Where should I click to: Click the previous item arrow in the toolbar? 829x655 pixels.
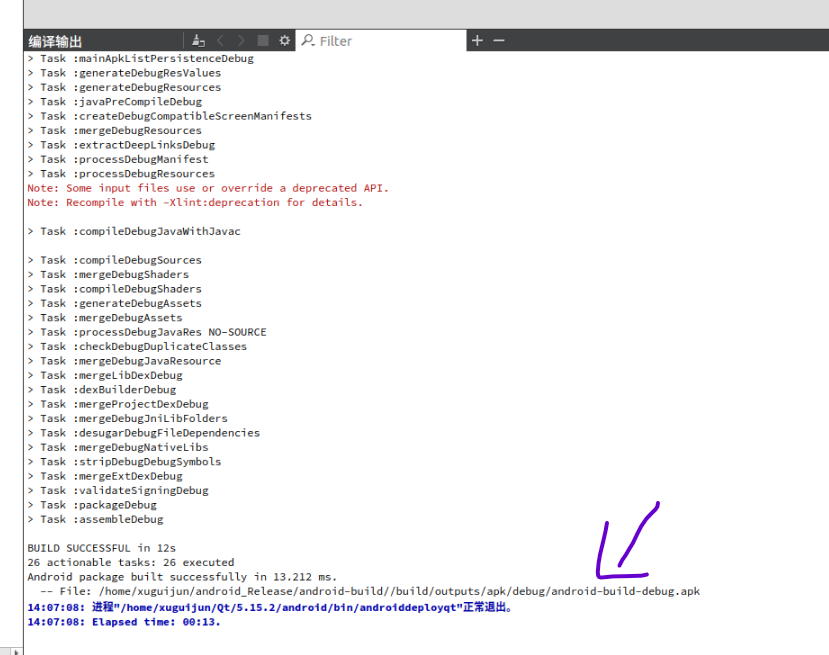pyautogui.click(x=221, y=40)
